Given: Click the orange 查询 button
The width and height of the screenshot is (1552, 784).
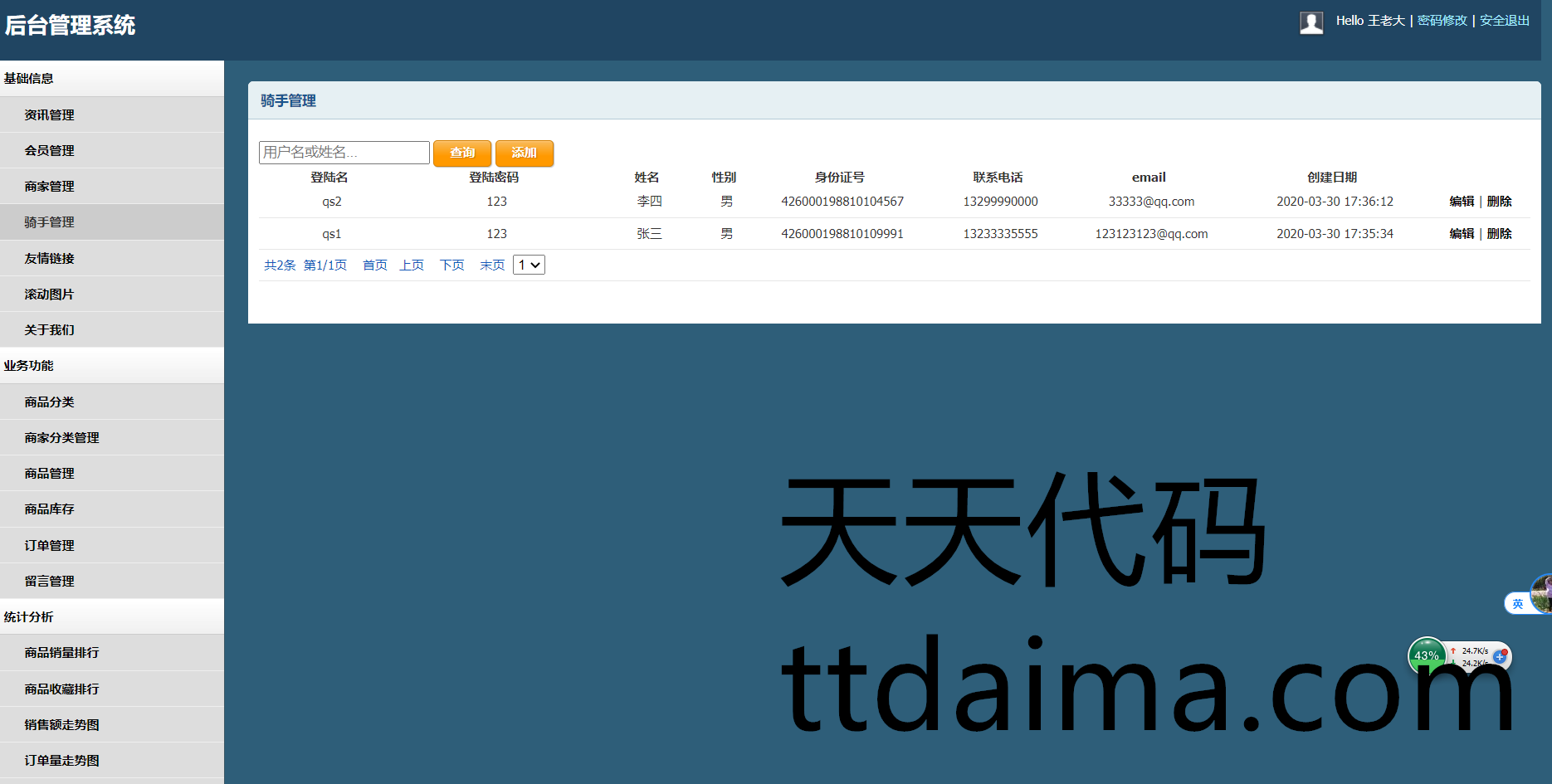Looking at the screenshot, I should (x=462, y=153).
